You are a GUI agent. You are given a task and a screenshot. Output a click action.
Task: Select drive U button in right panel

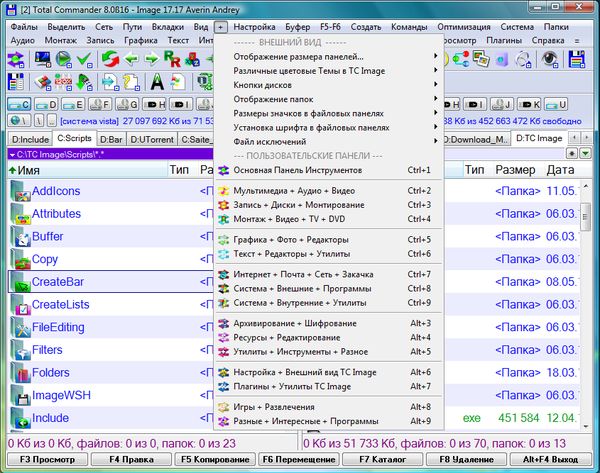(556, 104)
